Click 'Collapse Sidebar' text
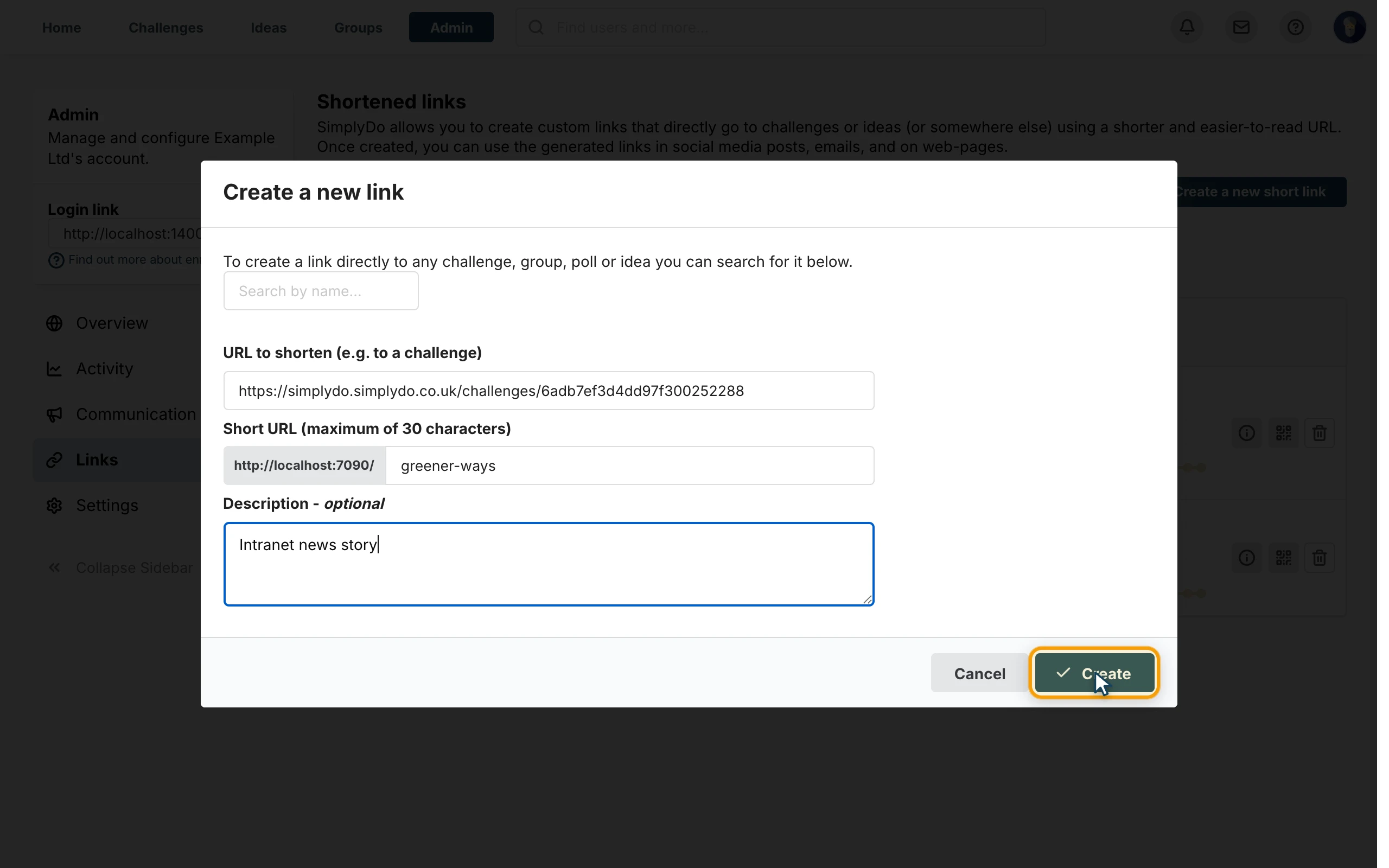This screenshot has width=1389, height=868. pos(135,567)
